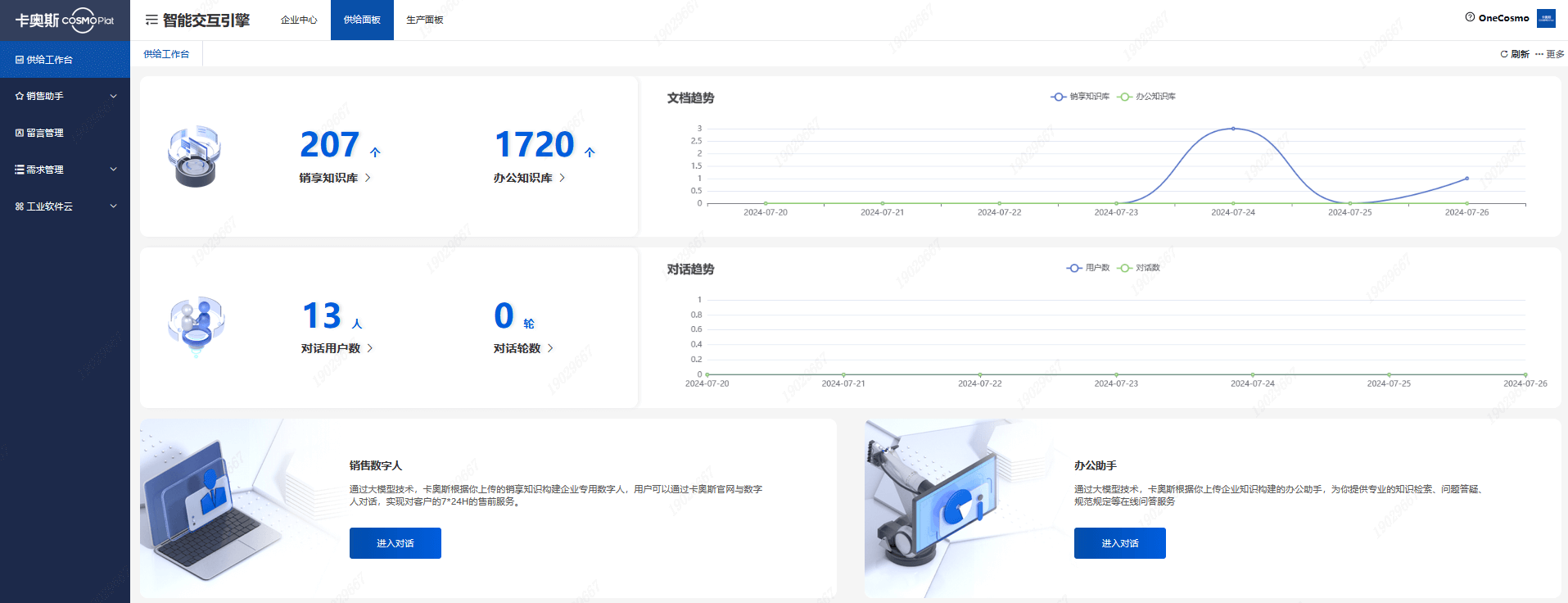Toggle the 用户数 legend in 对话趋势 chart
This screenshot has height=603, width=1568.
(1088, 268)
